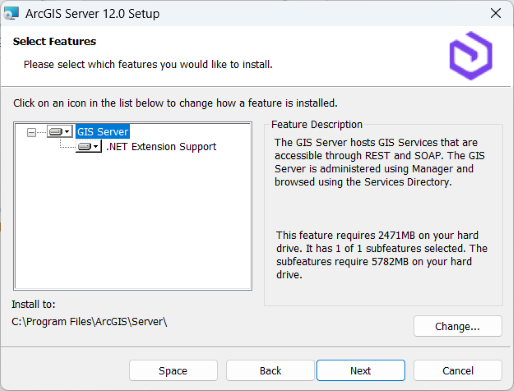The image size is (514, 391).
Task: Select the GIS Server feature label
Action: [x=103, y=132]
